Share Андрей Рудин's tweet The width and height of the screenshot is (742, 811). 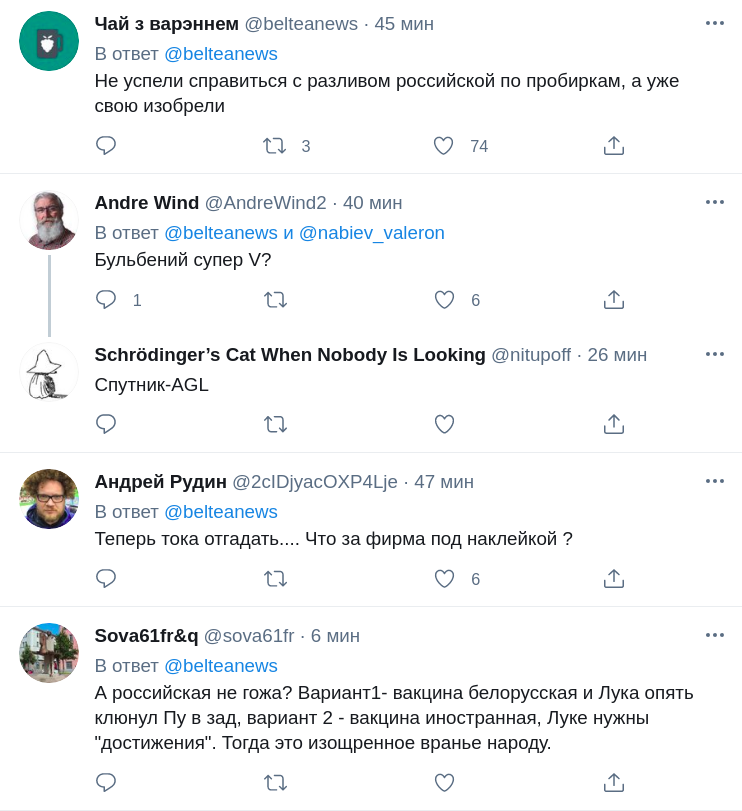[614, 579]
